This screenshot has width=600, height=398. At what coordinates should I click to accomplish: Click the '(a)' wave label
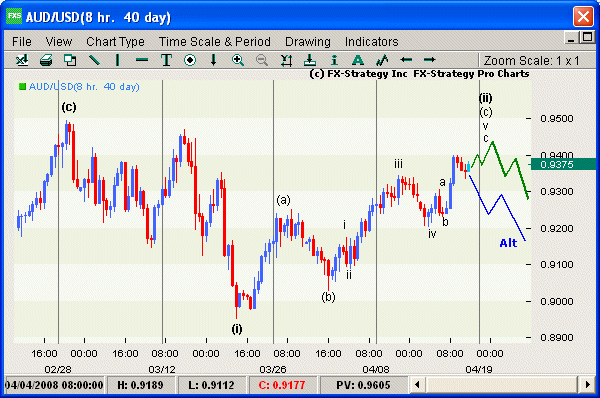click(284, 200)
